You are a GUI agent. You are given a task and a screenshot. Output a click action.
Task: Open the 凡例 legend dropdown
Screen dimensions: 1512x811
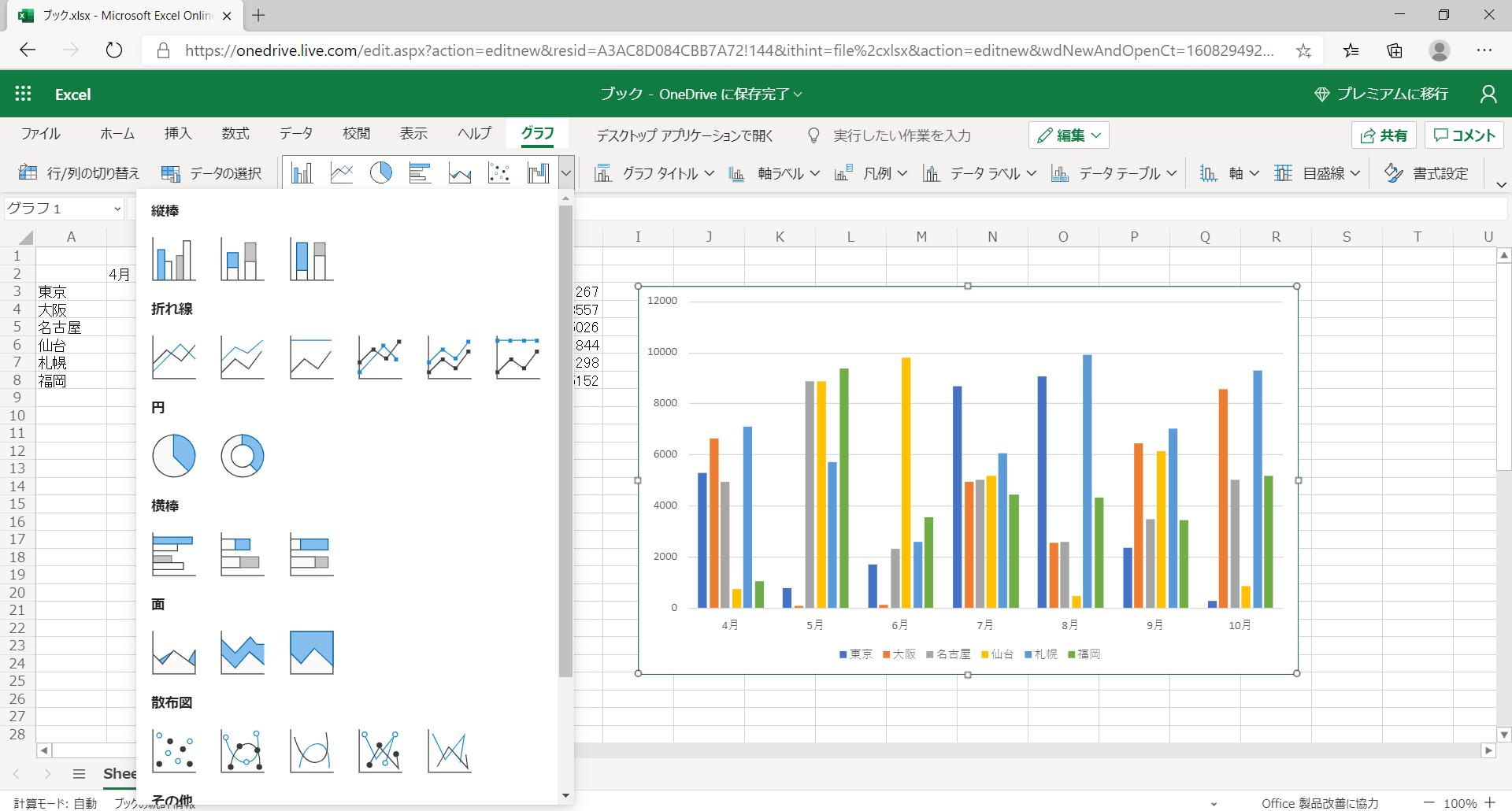coord(871,173)
